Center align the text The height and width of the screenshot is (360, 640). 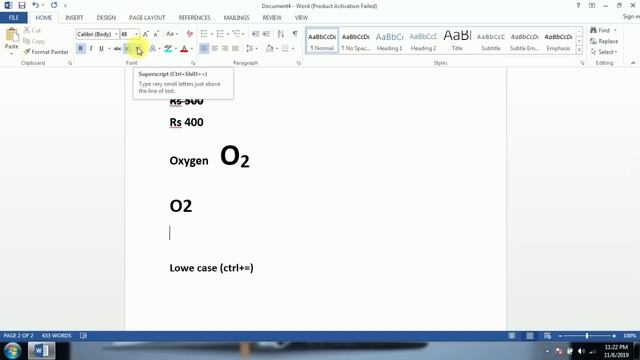coord(214,49)
